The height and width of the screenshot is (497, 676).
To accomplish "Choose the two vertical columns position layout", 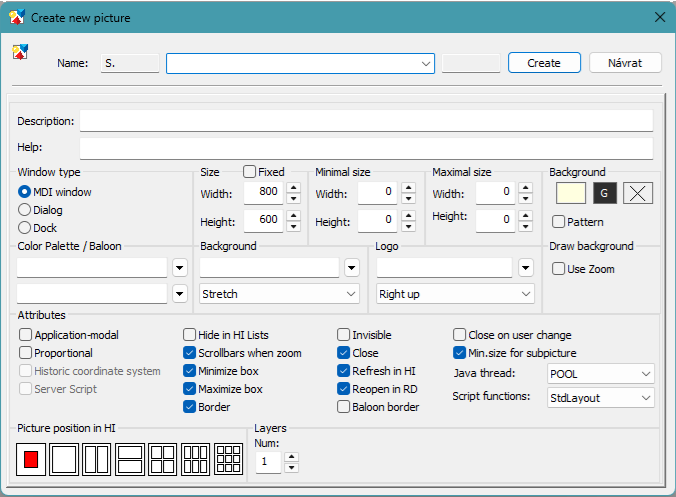I will (97, 460).
